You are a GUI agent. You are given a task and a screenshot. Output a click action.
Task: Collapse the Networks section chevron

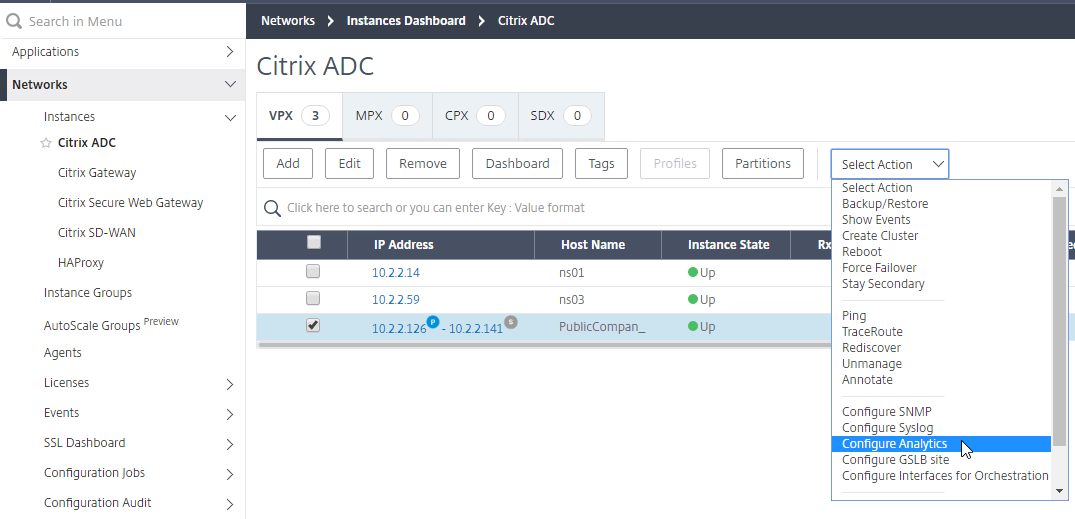pyautogui.click(x=230, y=84)
